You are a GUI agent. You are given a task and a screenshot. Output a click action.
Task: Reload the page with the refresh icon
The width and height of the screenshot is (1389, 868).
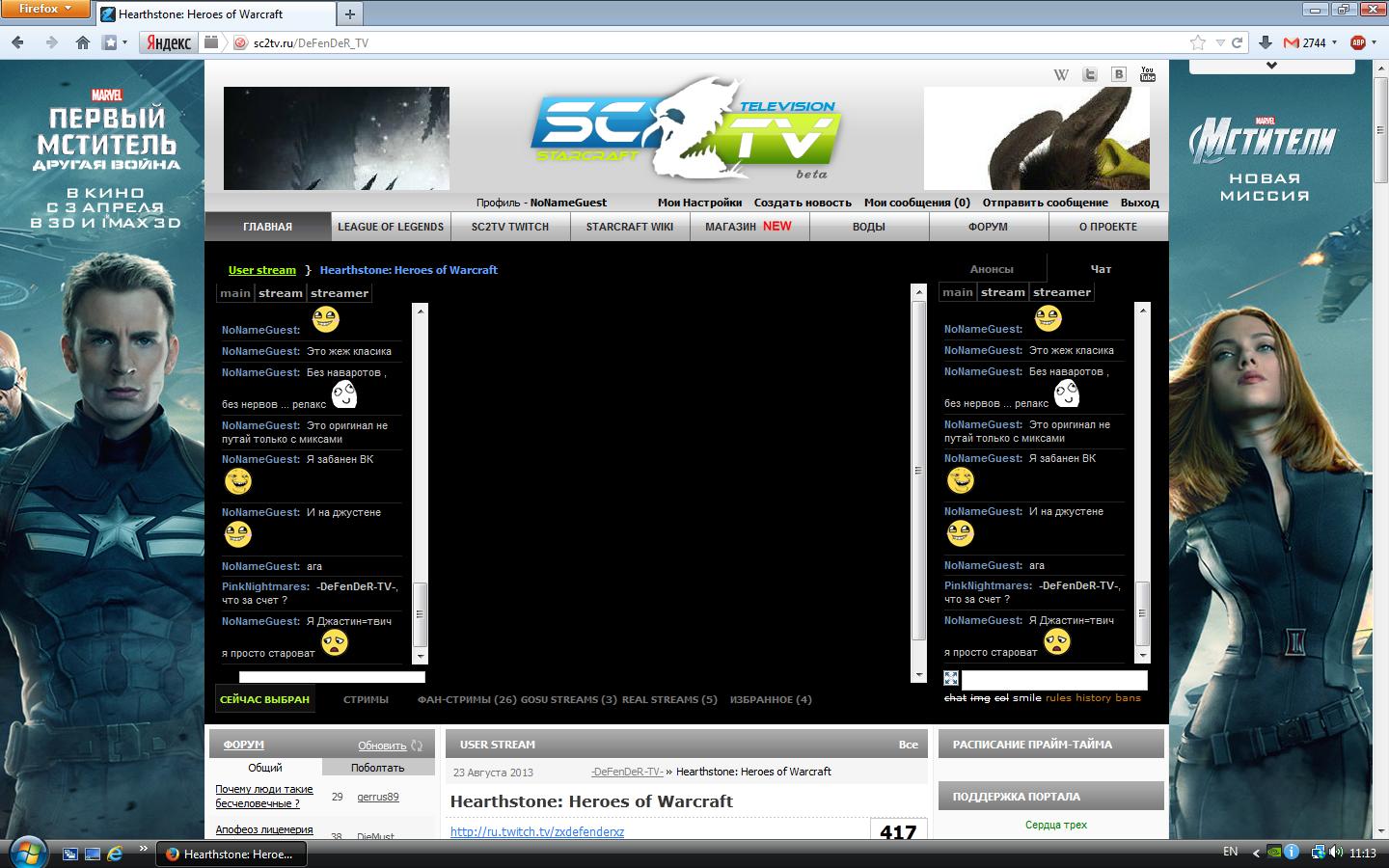[1237, 42]
